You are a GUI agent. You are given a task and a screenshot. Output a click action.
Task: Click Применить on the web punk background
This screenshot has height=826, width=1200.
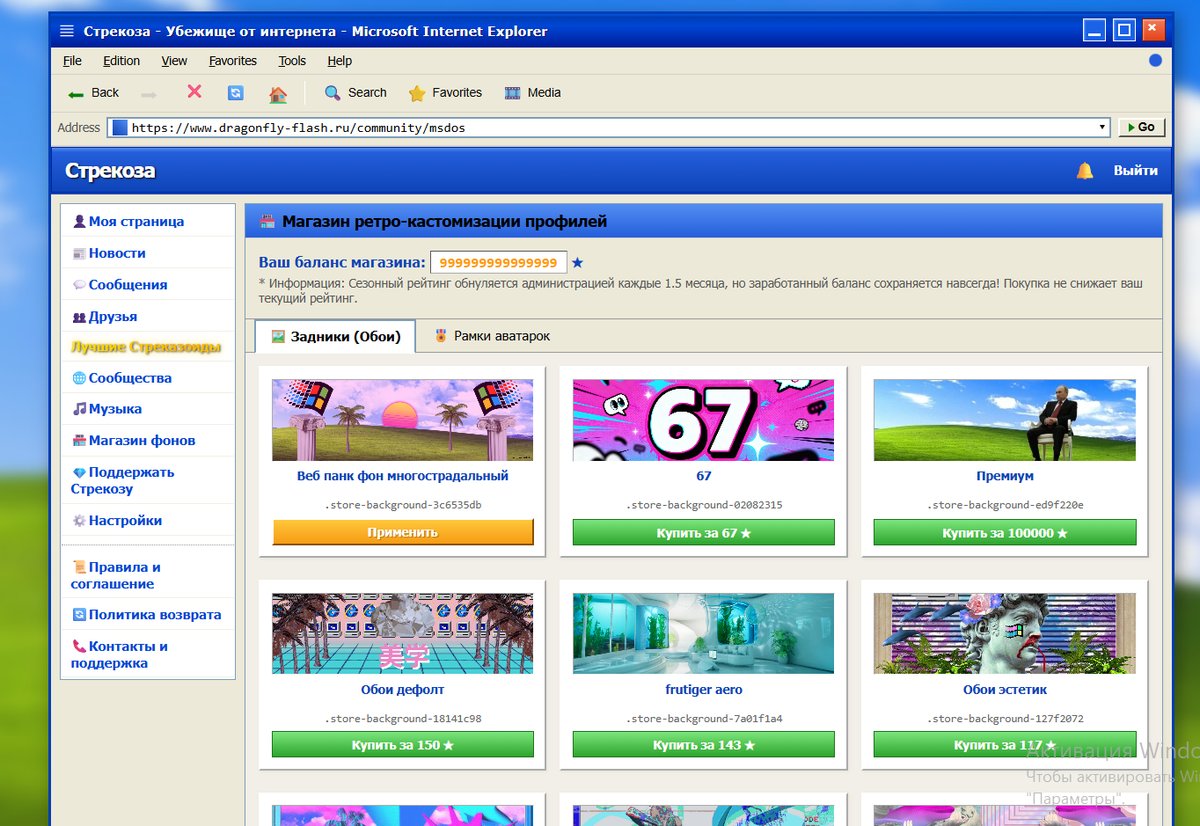click(x=403, y=532)
